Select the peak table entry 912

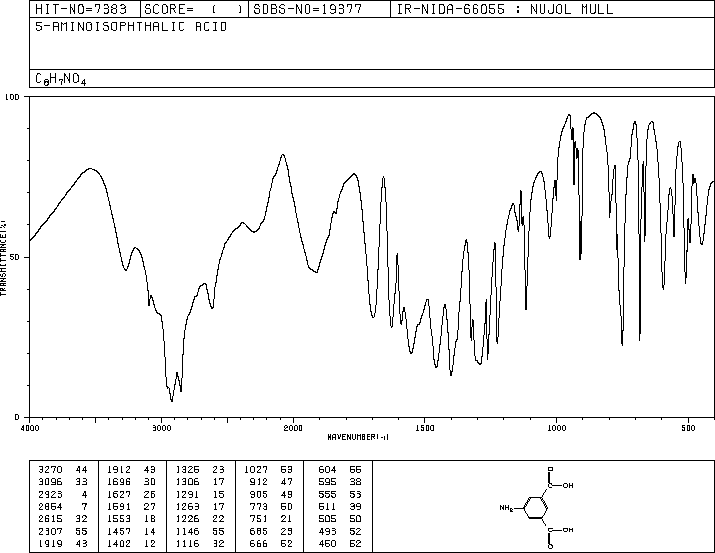(259, 482)
